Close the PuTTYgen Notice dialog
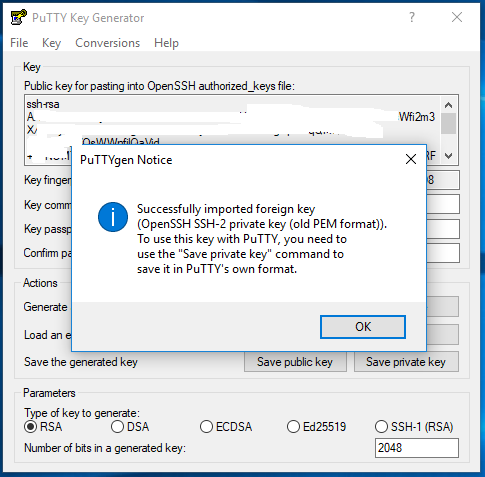This screenshot has height=477, width=485. [x=411, y=159]
